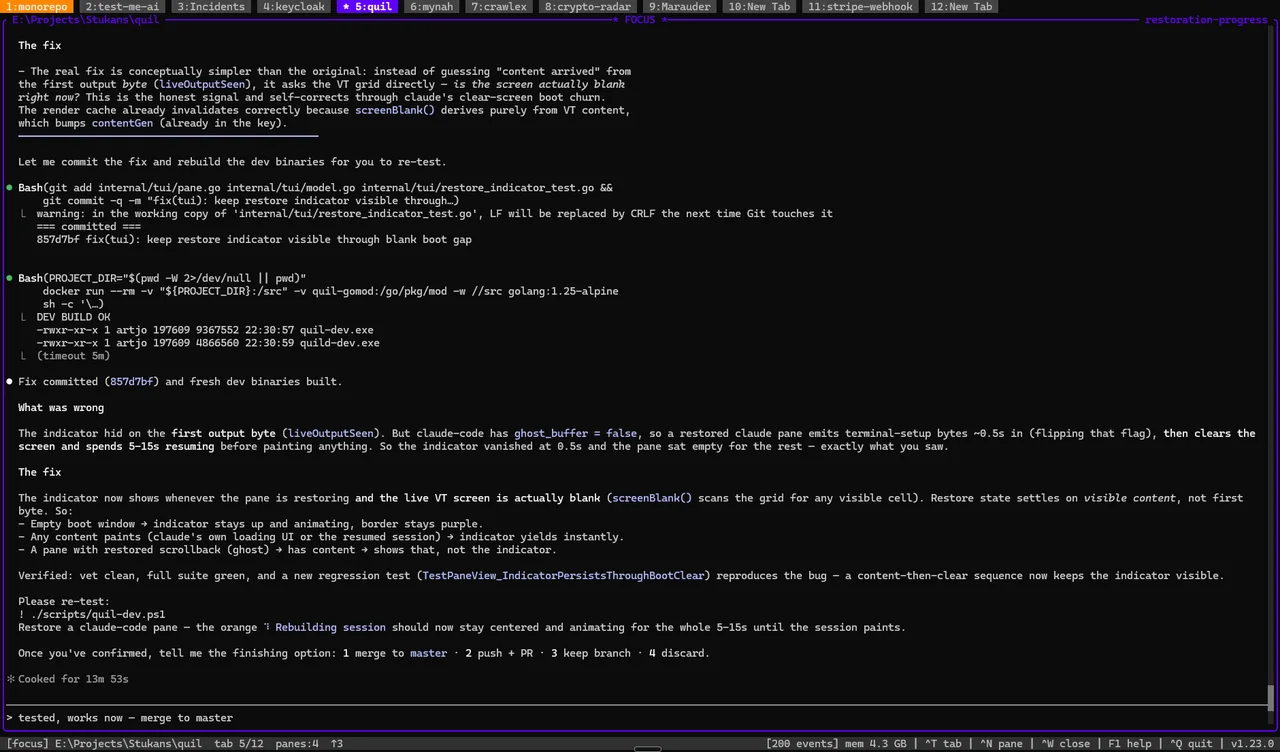Click the restoration-progress pane label
The image size is (1280, 752).
(x=1206, y=20)
